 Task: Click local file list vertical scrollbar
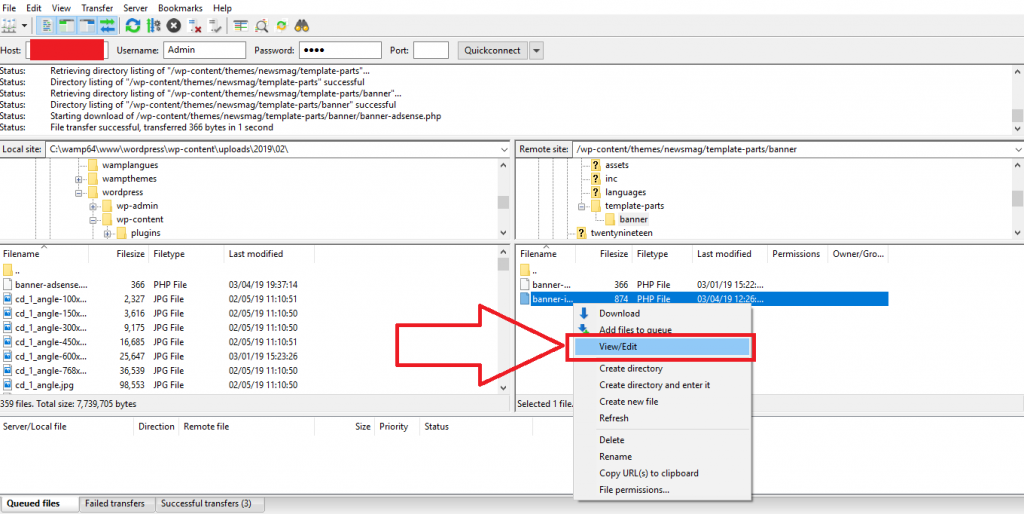tap(502, 322)
